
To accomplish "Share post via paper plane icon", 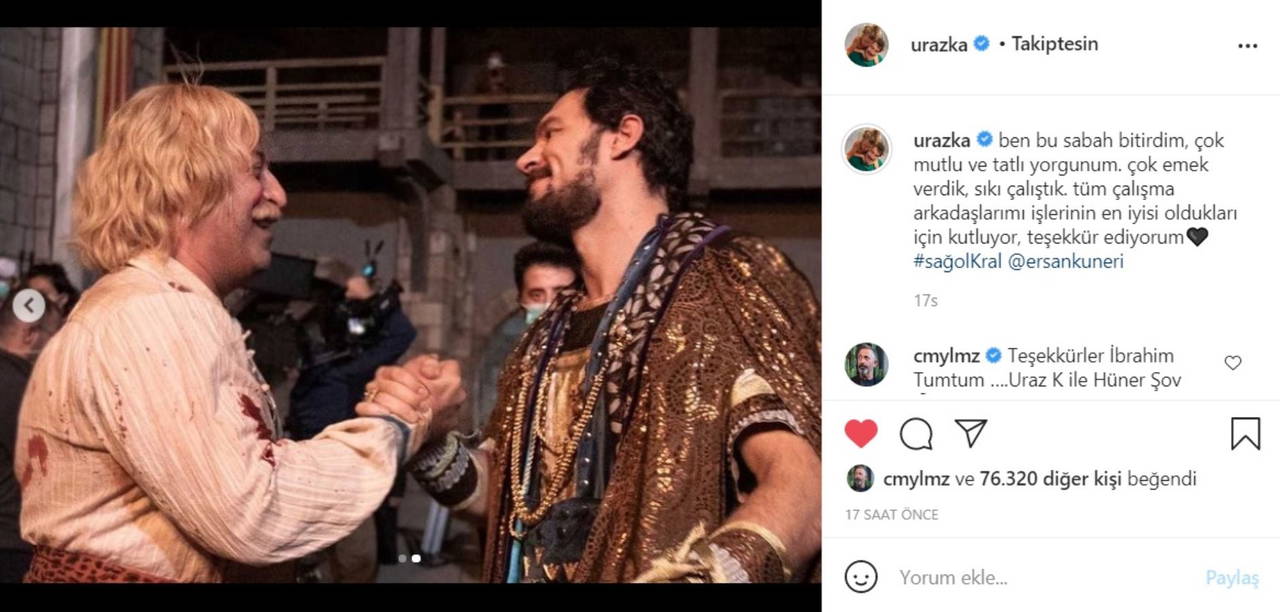I will (x=970, y=433).
